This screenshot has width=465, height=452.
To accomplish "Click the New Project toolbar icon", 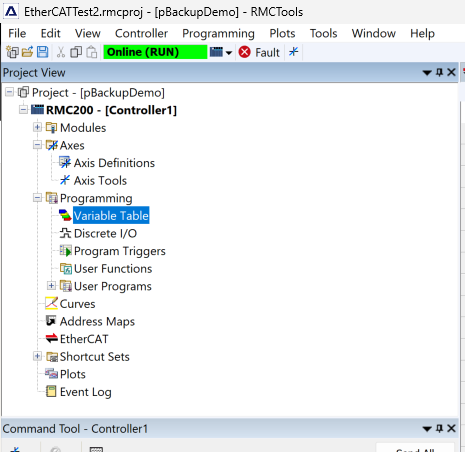I will [x=12, y=52].
